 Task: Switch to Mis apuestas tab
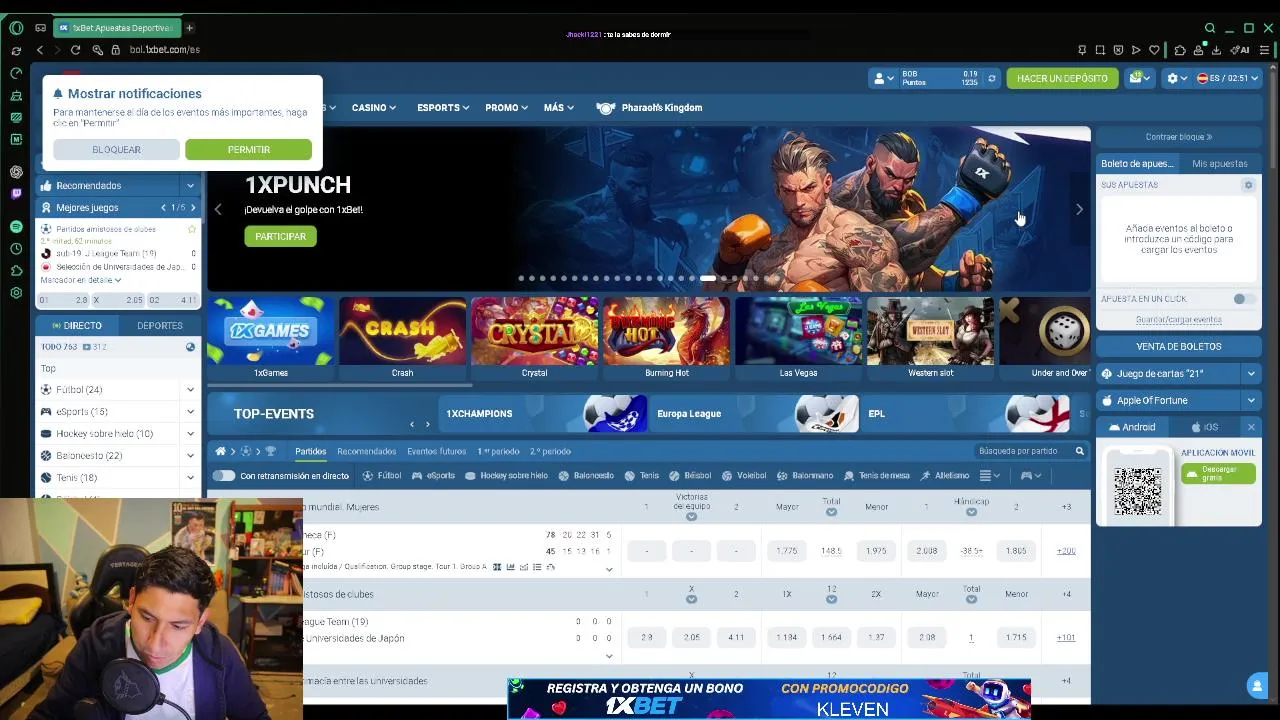pos(1219,163)
